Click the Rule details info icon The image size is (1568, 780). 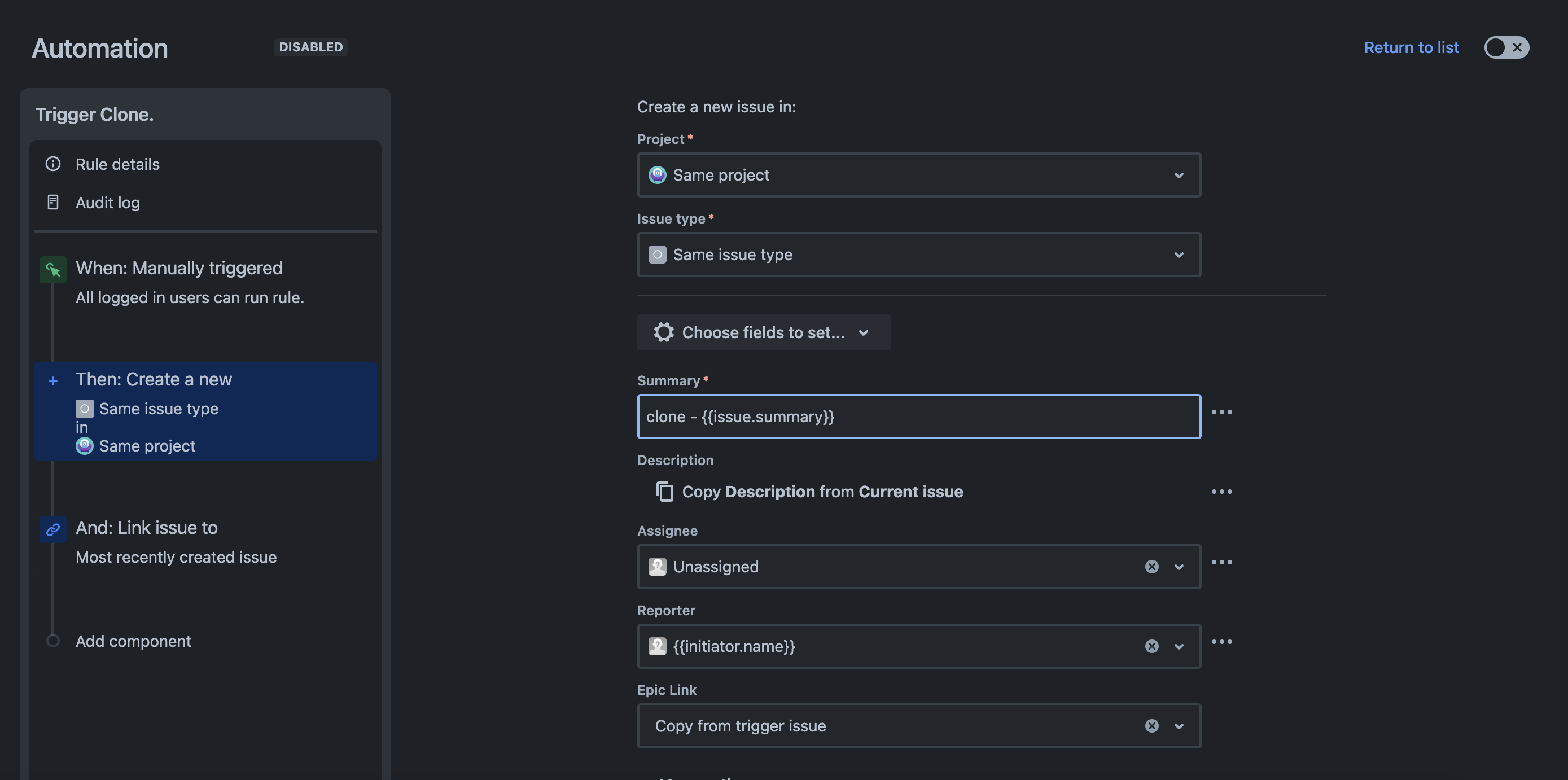[53, 164]
